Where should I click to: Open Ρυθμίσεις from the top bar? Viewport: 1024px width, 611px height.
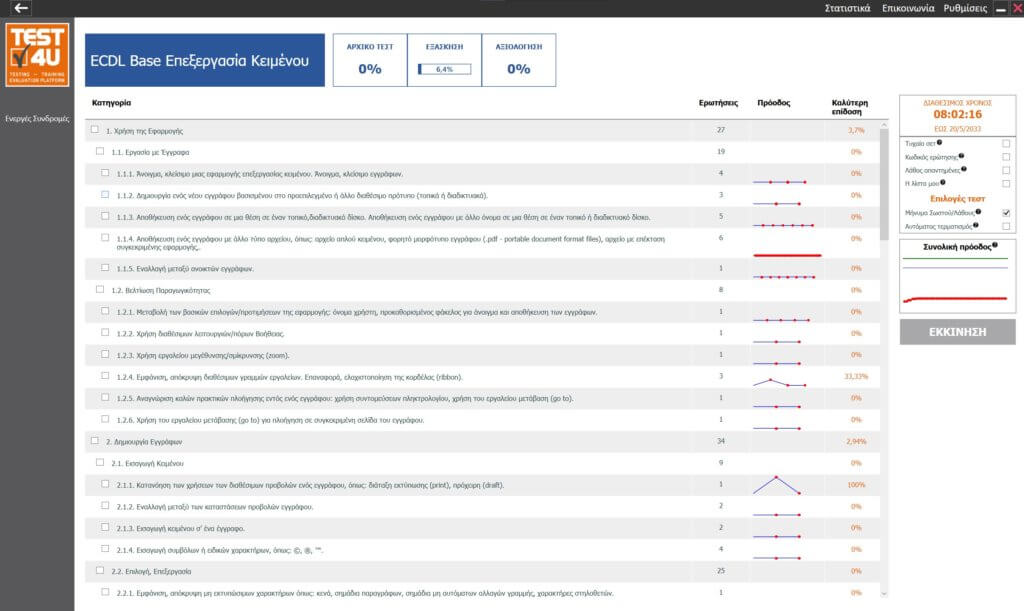click(966, 8)
